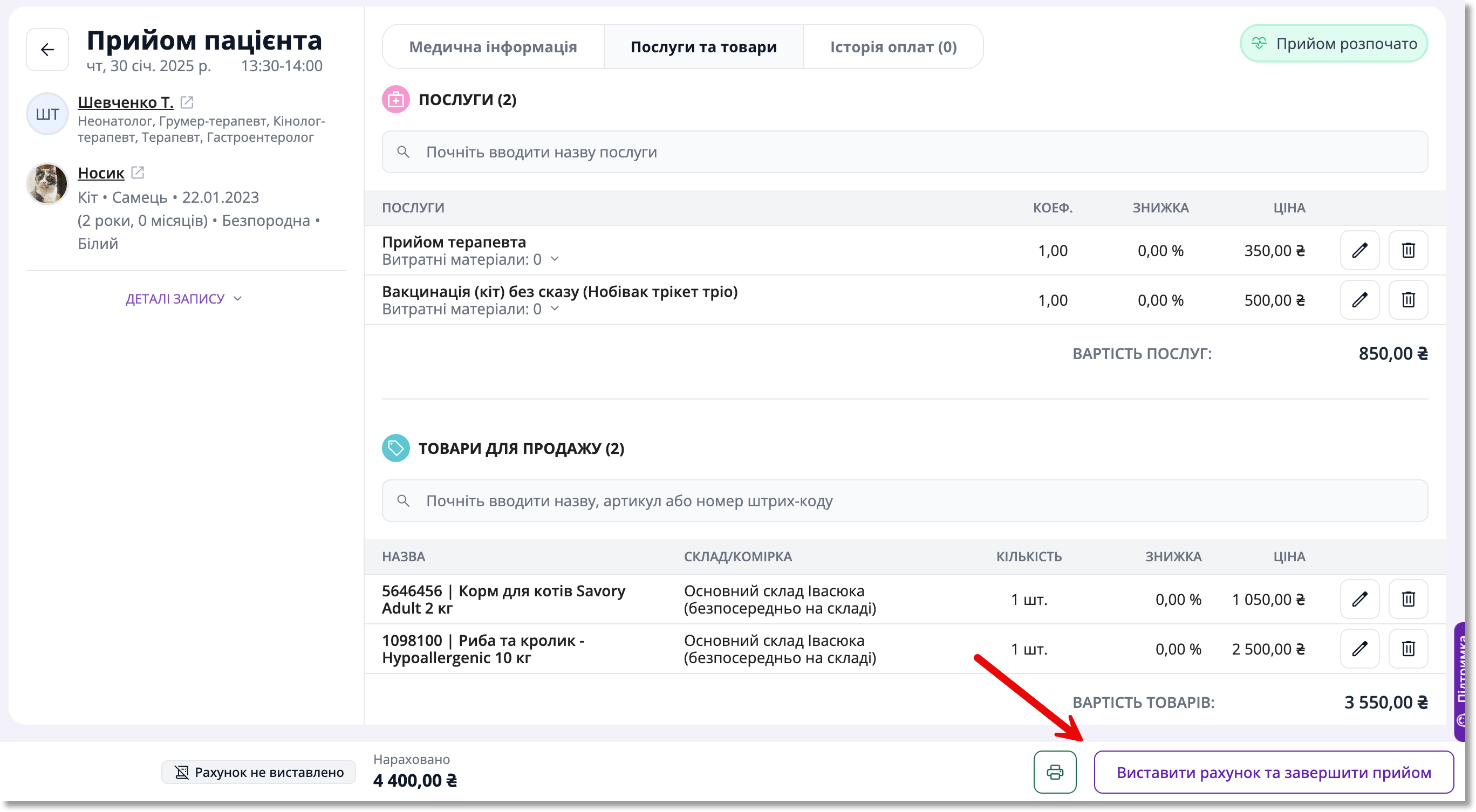The height and width of the screenshot is (812, 1476).
Task: Click the search icon in the services field
Action: (404, 152)
